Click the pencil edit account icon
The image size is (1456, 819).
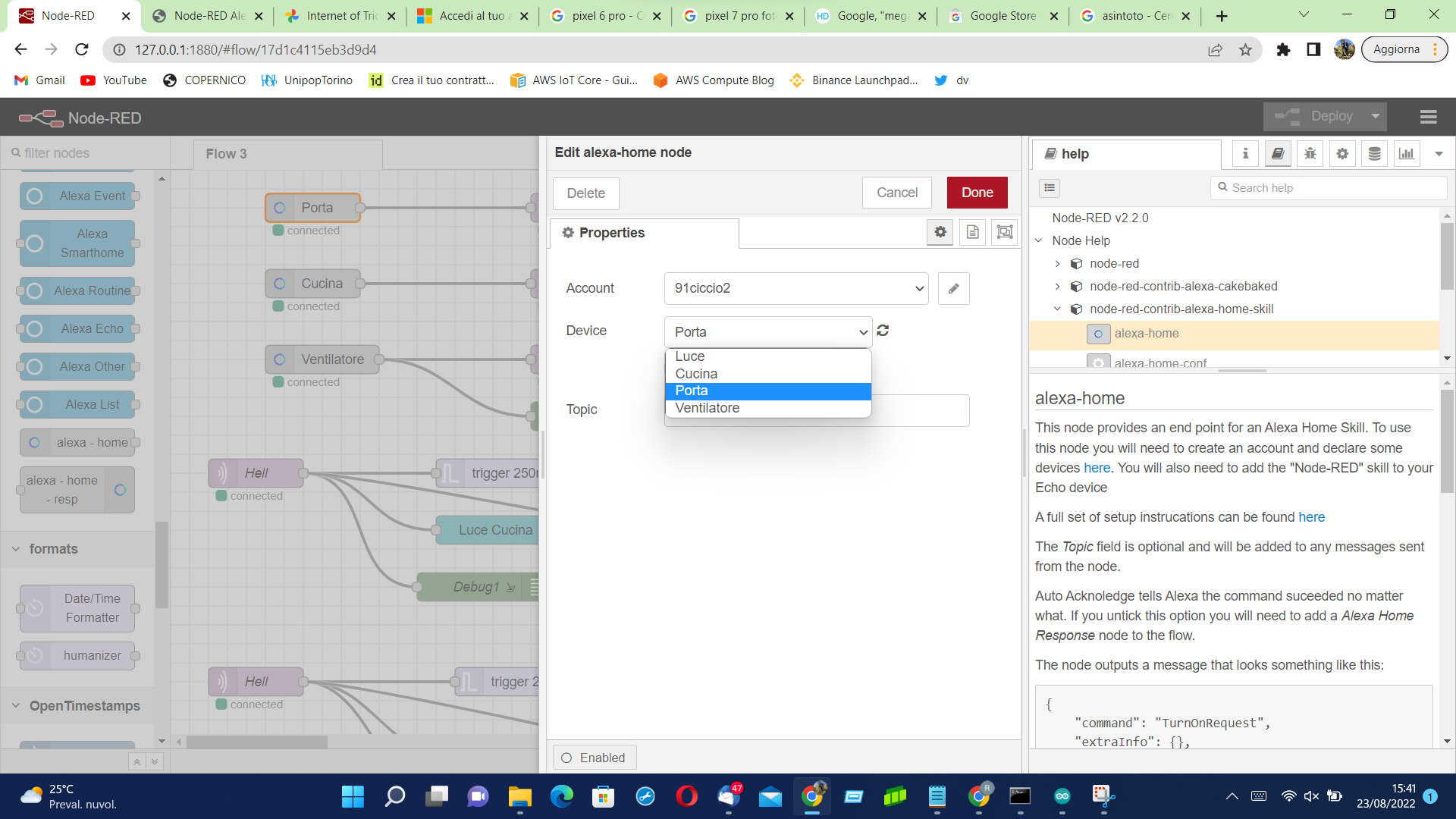pyautogui.click(x=953, y=288)
